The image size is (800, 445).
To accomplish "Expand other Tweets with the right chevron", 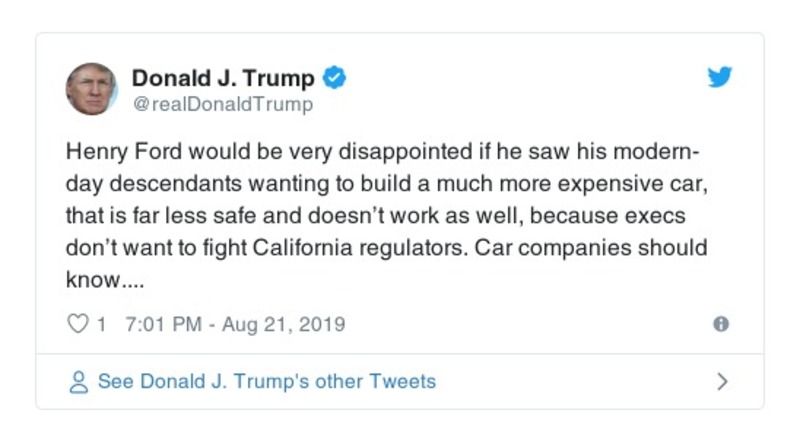I will point(722,382).
